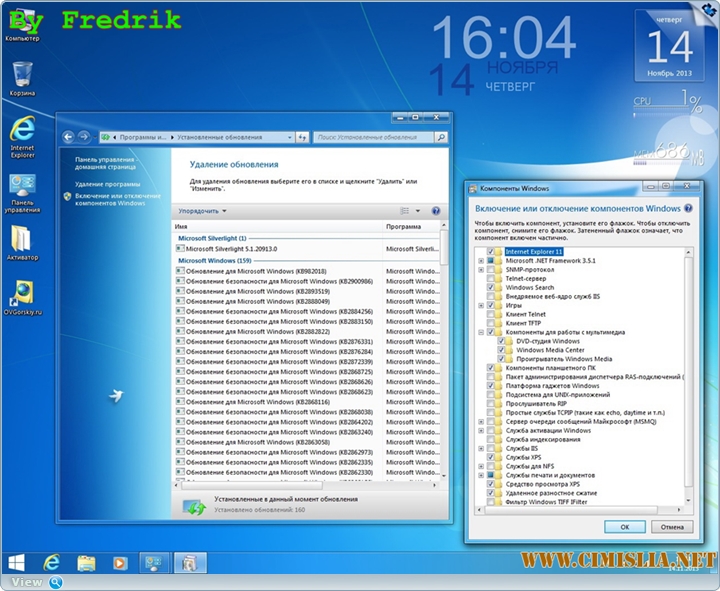Launch Internet Explorer from the taskbar

(51, 563)
